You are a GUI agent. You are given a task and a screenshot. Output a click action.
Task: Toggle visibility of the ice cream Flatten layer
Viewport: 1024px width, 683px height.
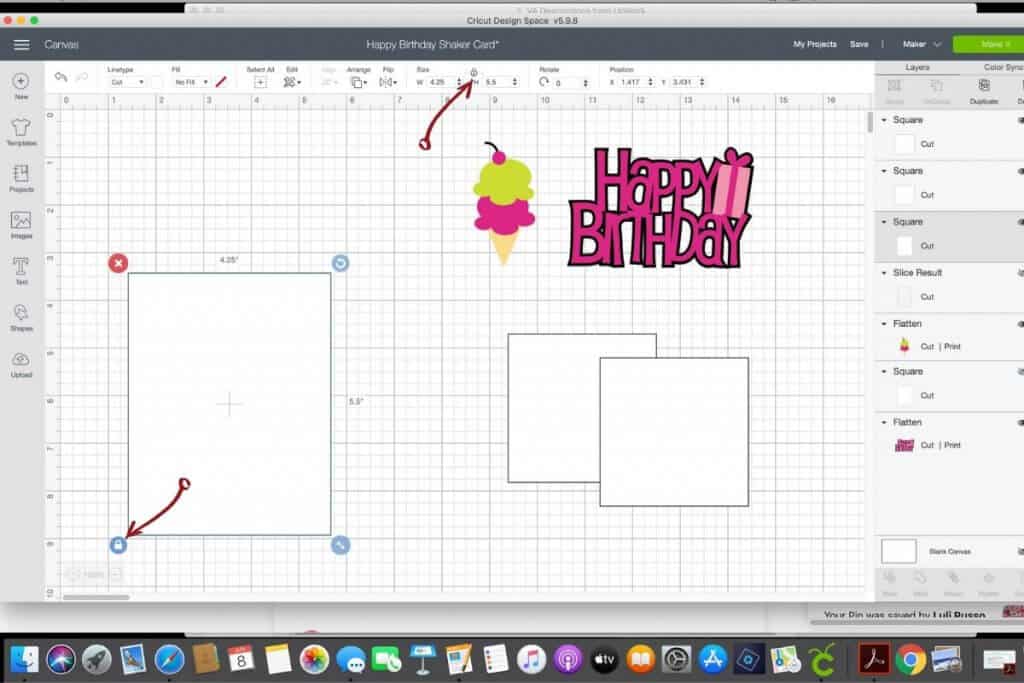point(1020,324)
